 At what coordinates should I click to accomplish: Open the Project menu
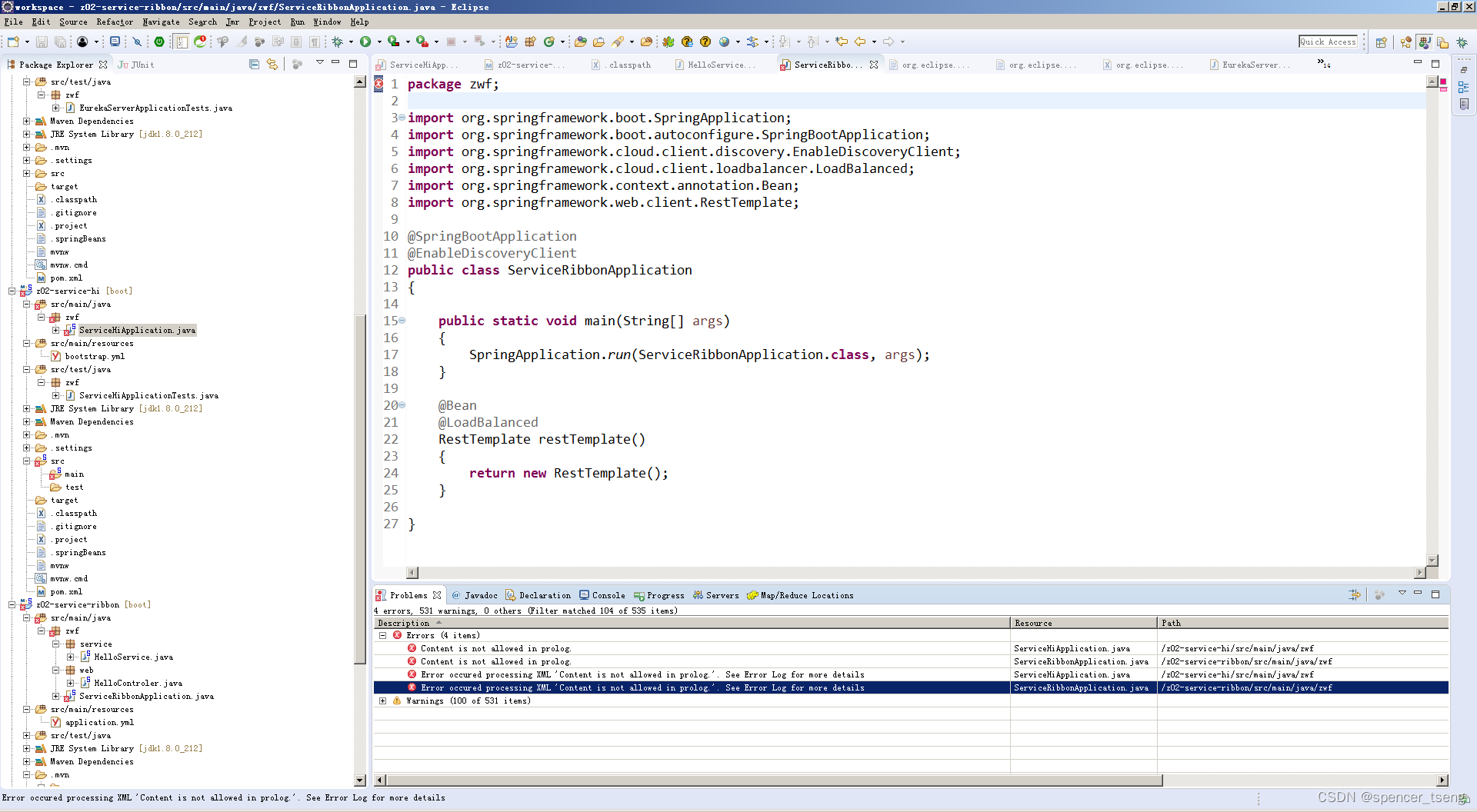[265, 22]
